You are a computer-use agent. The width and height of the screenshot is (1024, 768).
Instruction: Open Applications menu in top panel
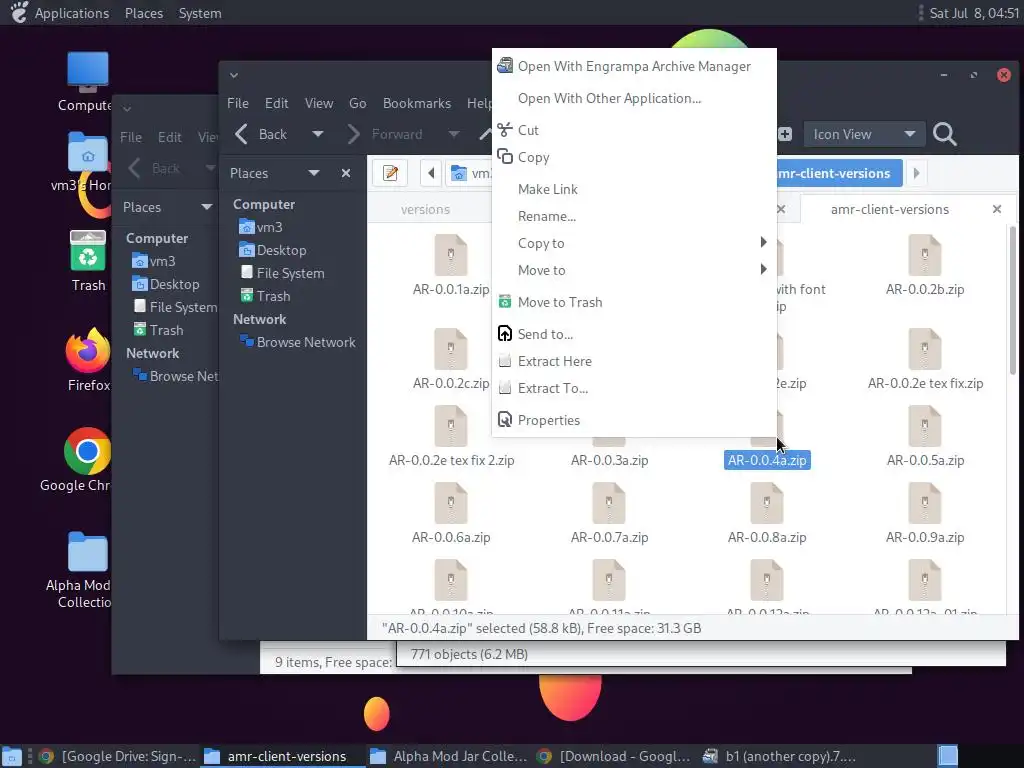(72, 13)
